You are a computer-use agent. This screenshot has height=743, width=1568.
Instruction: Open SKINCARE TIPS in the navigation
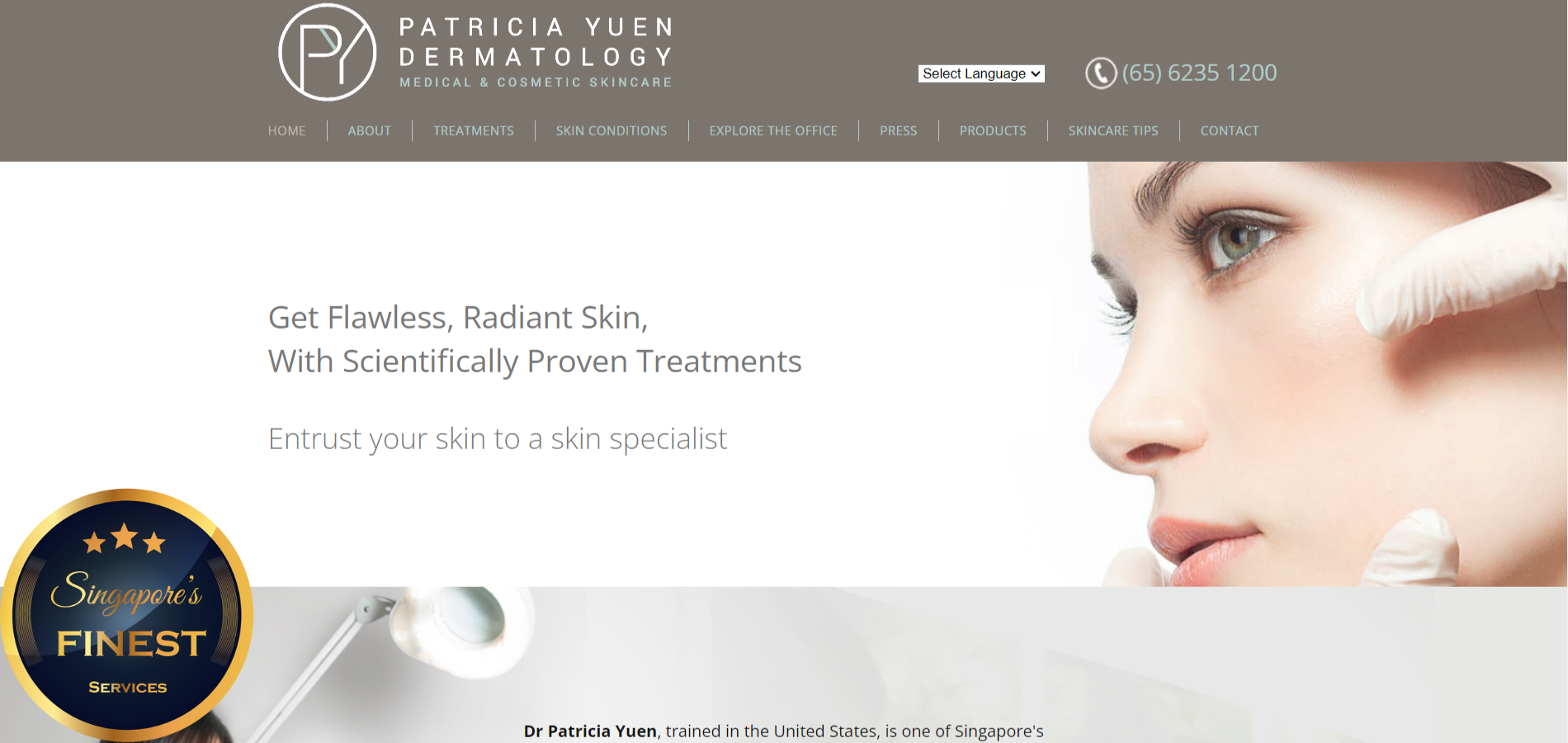pyautogui.click(x=1113, y=130)
